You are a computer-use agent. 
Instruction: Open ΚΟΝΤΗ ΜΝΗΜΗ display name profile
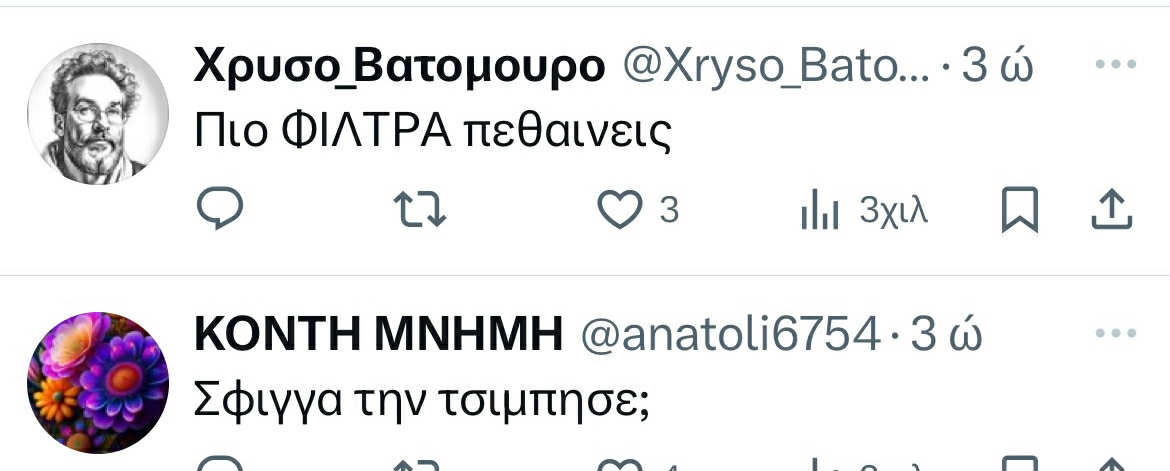(x=378, y=336)
